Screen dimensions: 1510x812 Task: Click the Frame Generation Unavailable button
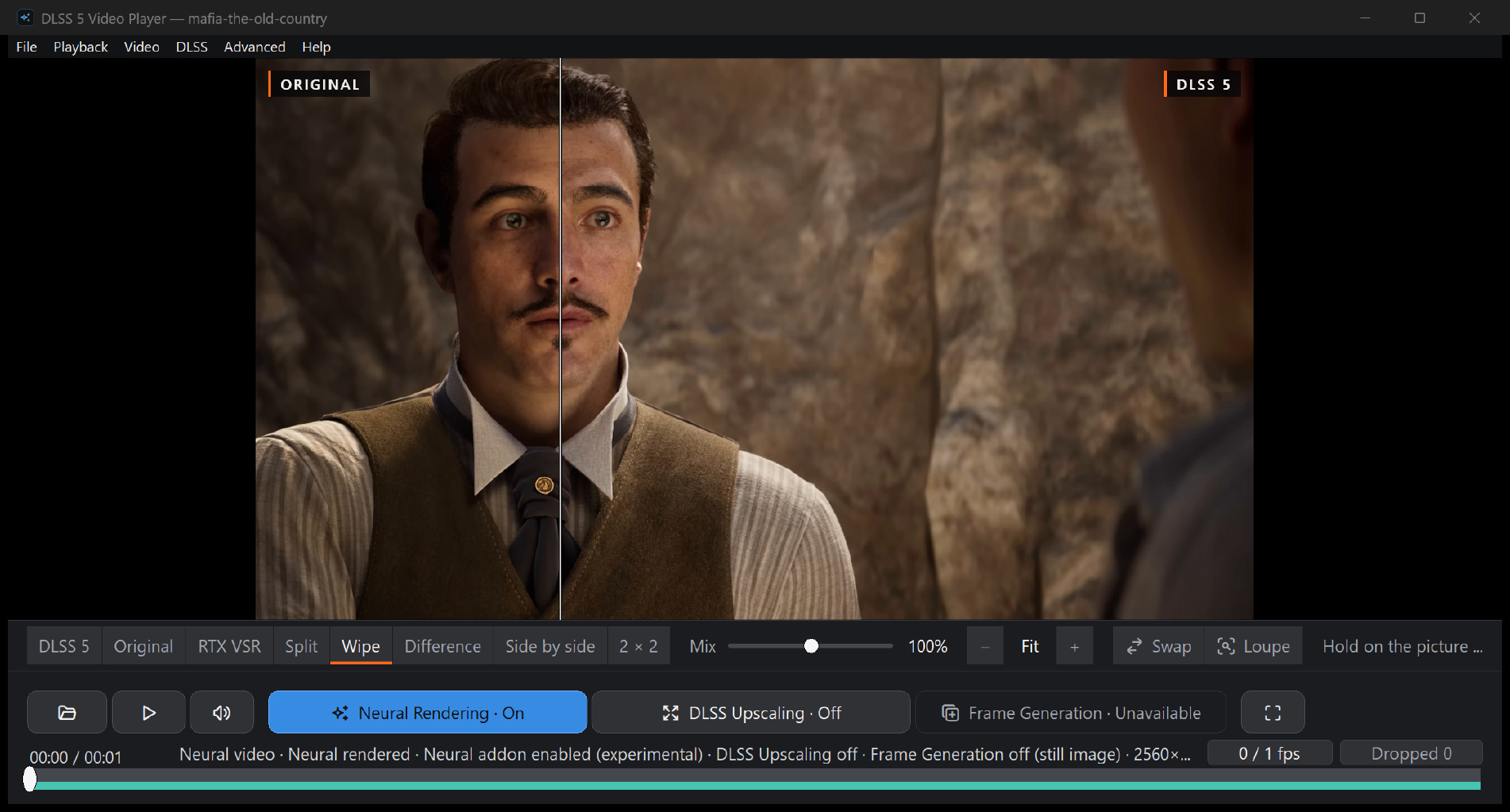pyautogui.click(x=1071, y=712)
